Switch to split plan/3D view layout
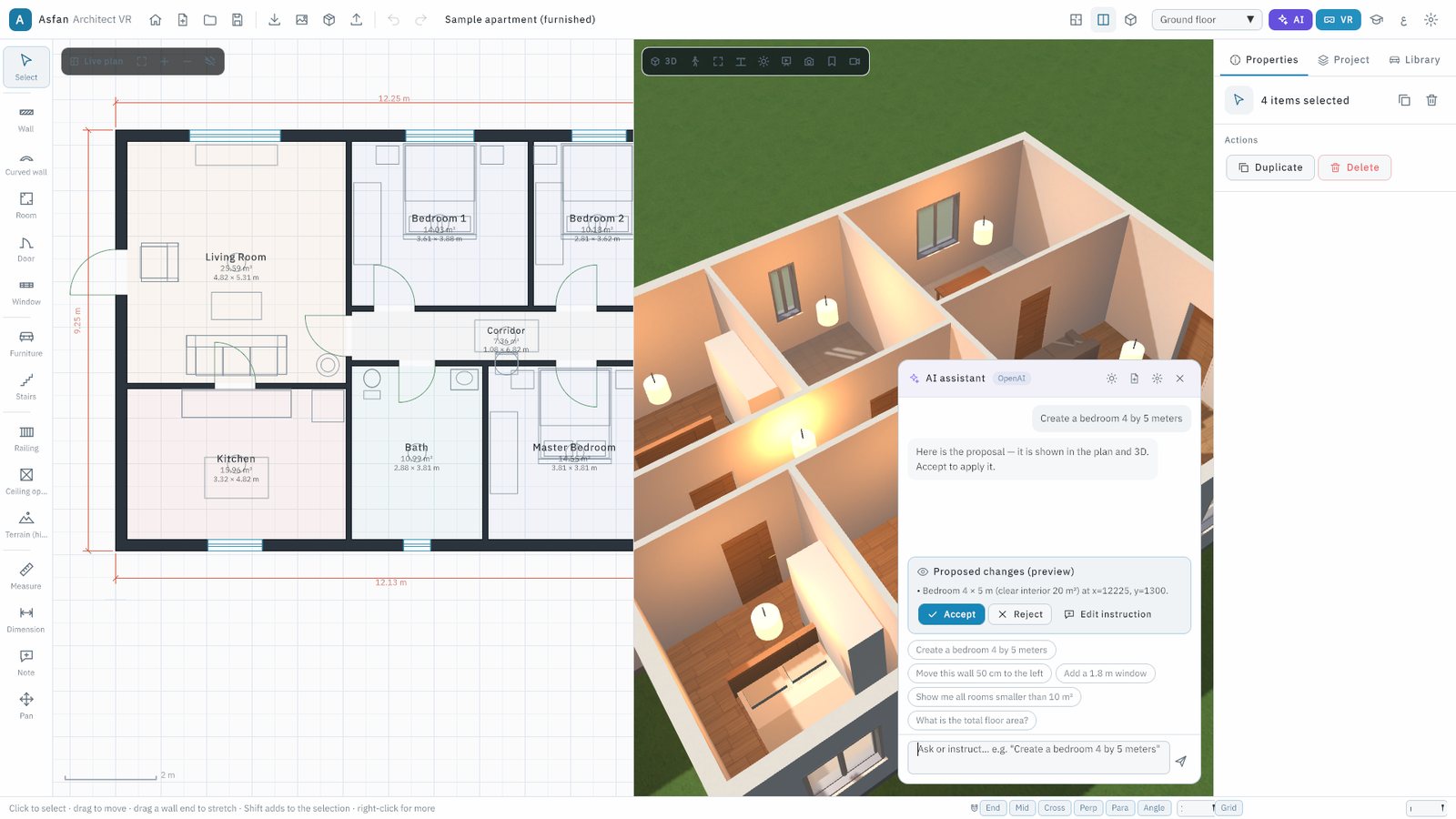The height and width of the screenshot is (819, 1456). [1103, 19]
